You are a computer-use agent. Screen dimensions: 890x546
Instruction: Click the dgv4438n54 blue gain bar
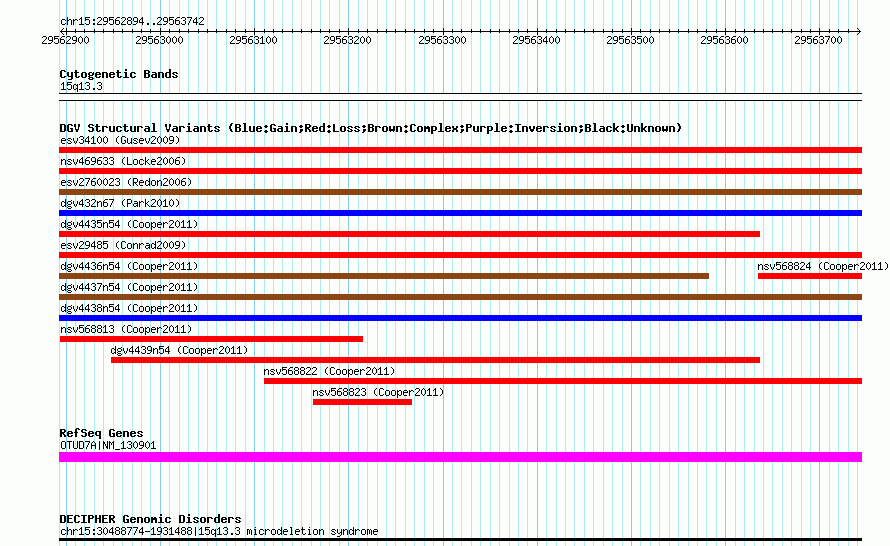pyautogui.click(x=460, y=318)
